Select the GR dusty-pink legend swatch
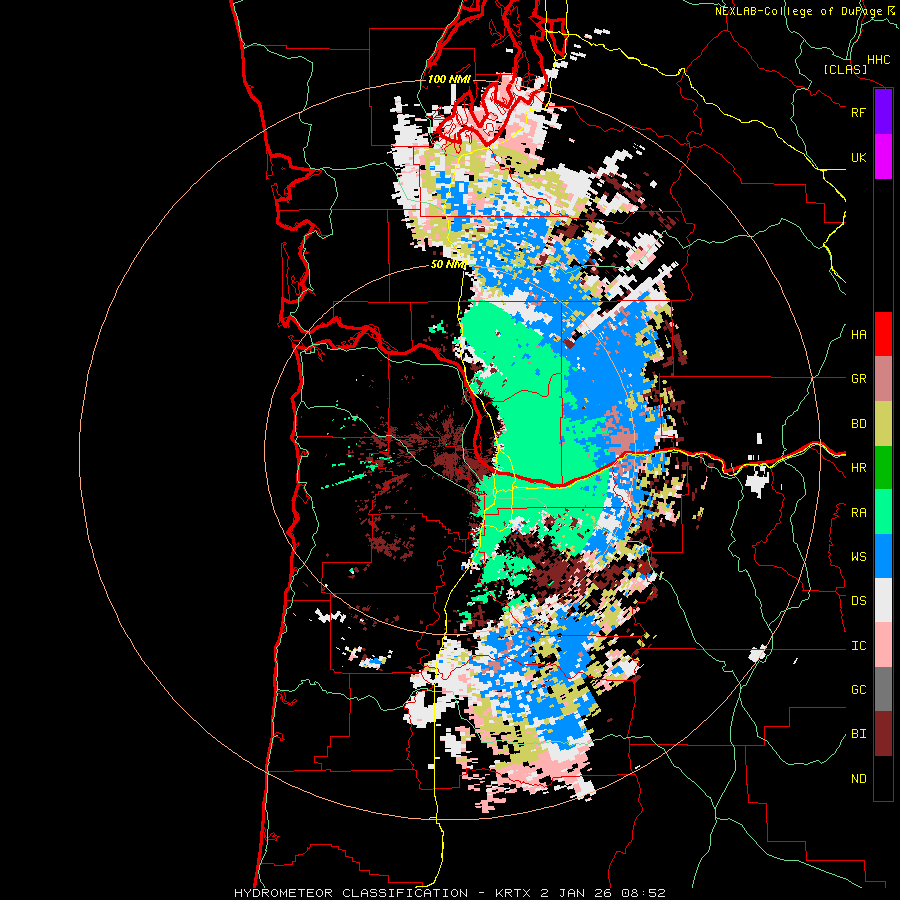 coord(883,379)
